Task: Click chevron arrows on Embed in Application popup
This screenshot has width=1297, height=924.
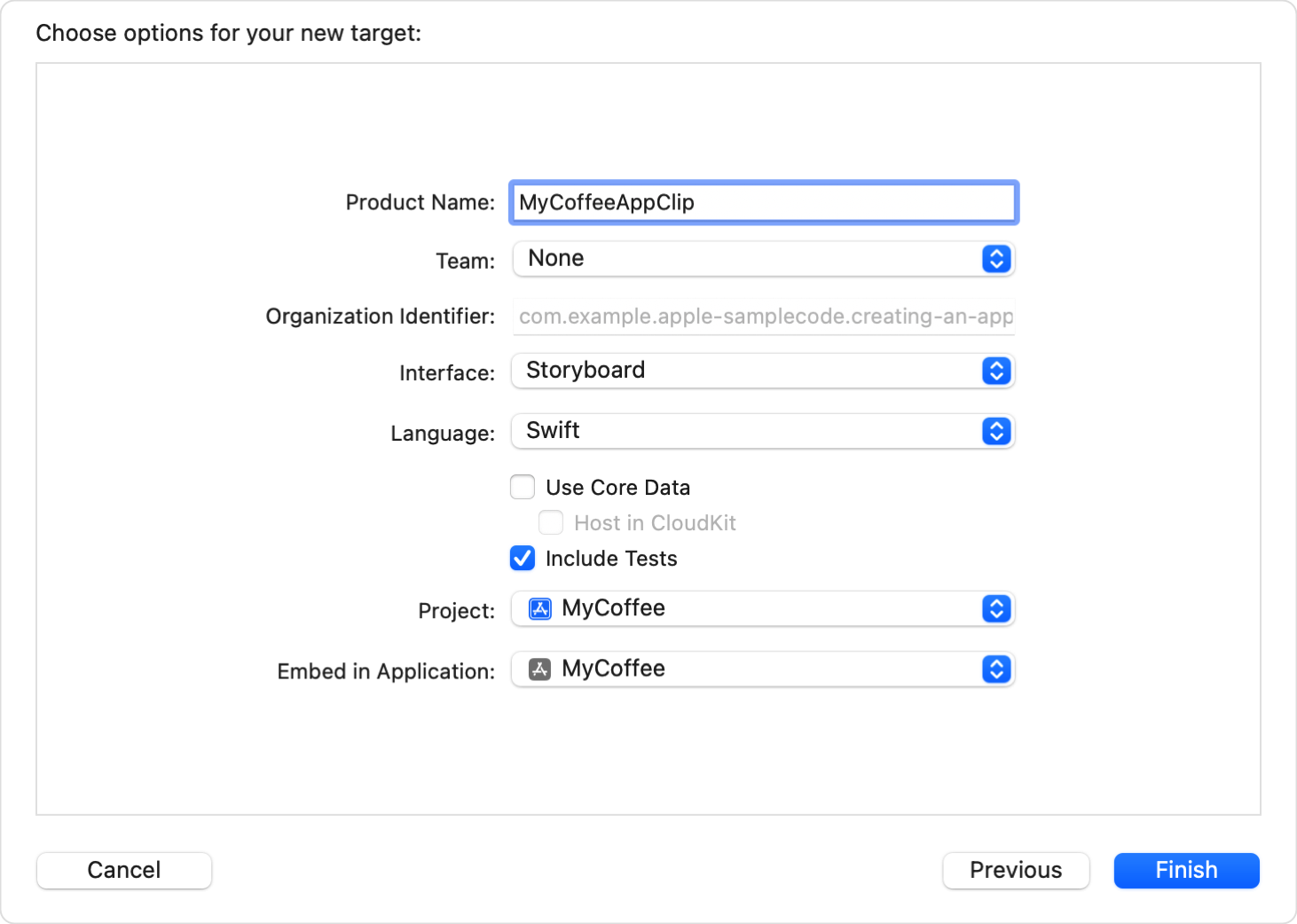Action: (996, 670)
